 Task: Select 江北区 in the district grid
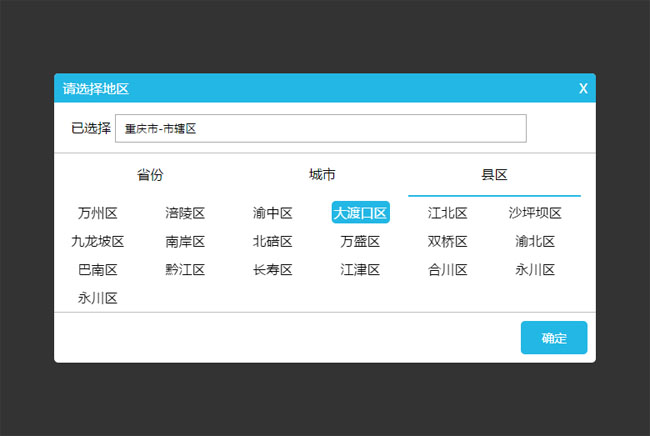448,213
